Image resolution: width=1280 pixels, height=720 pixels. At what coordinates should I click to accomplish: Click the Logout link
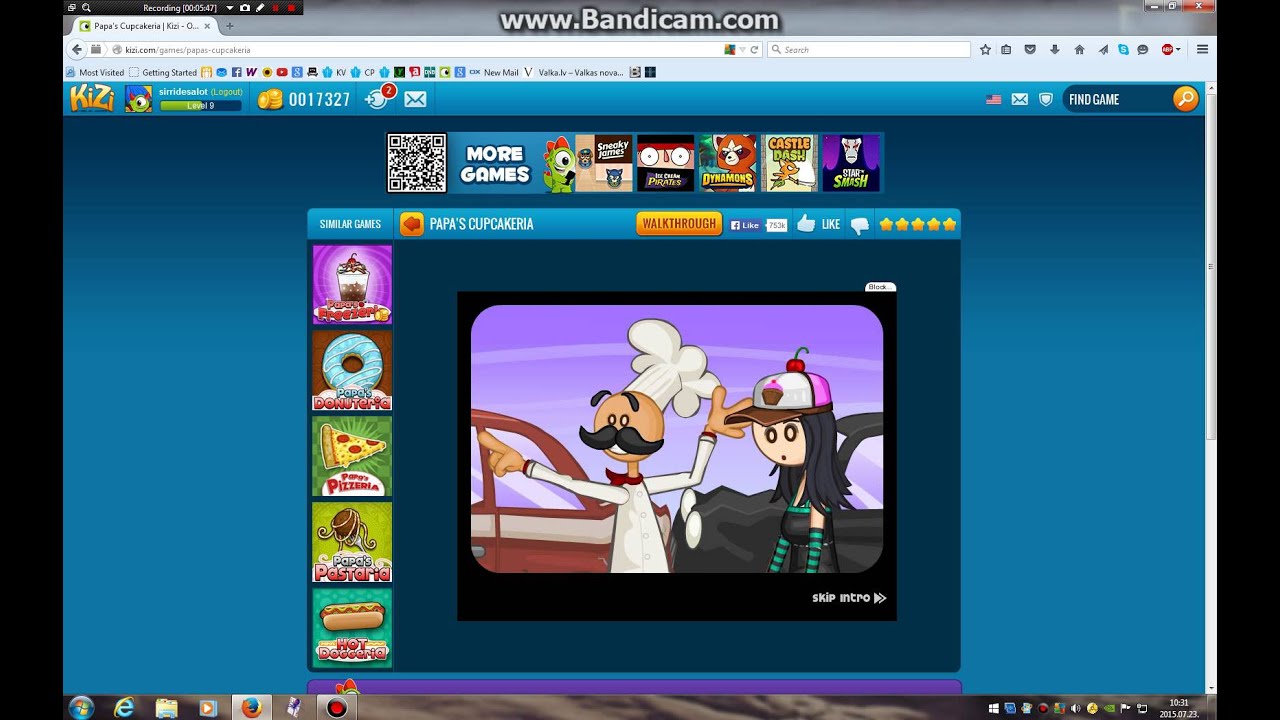pos(227,92)
